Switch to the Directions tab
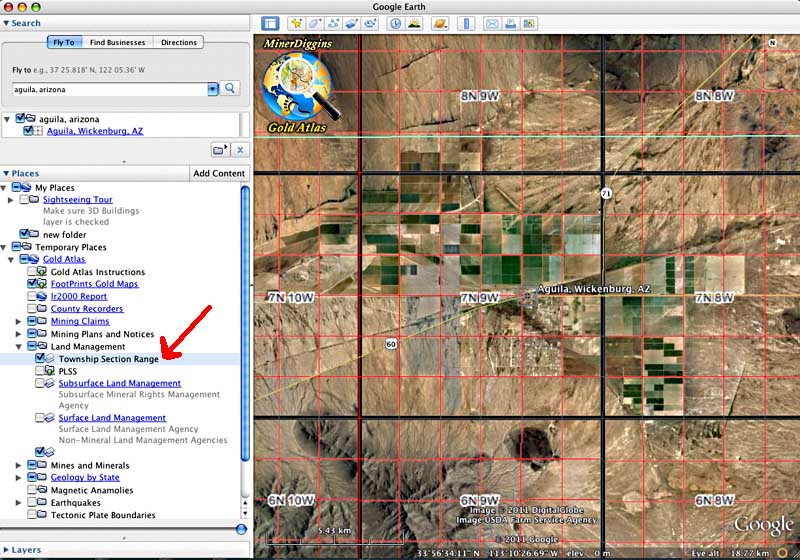Screen dimensions: 800x560 [x=179, y=42]
